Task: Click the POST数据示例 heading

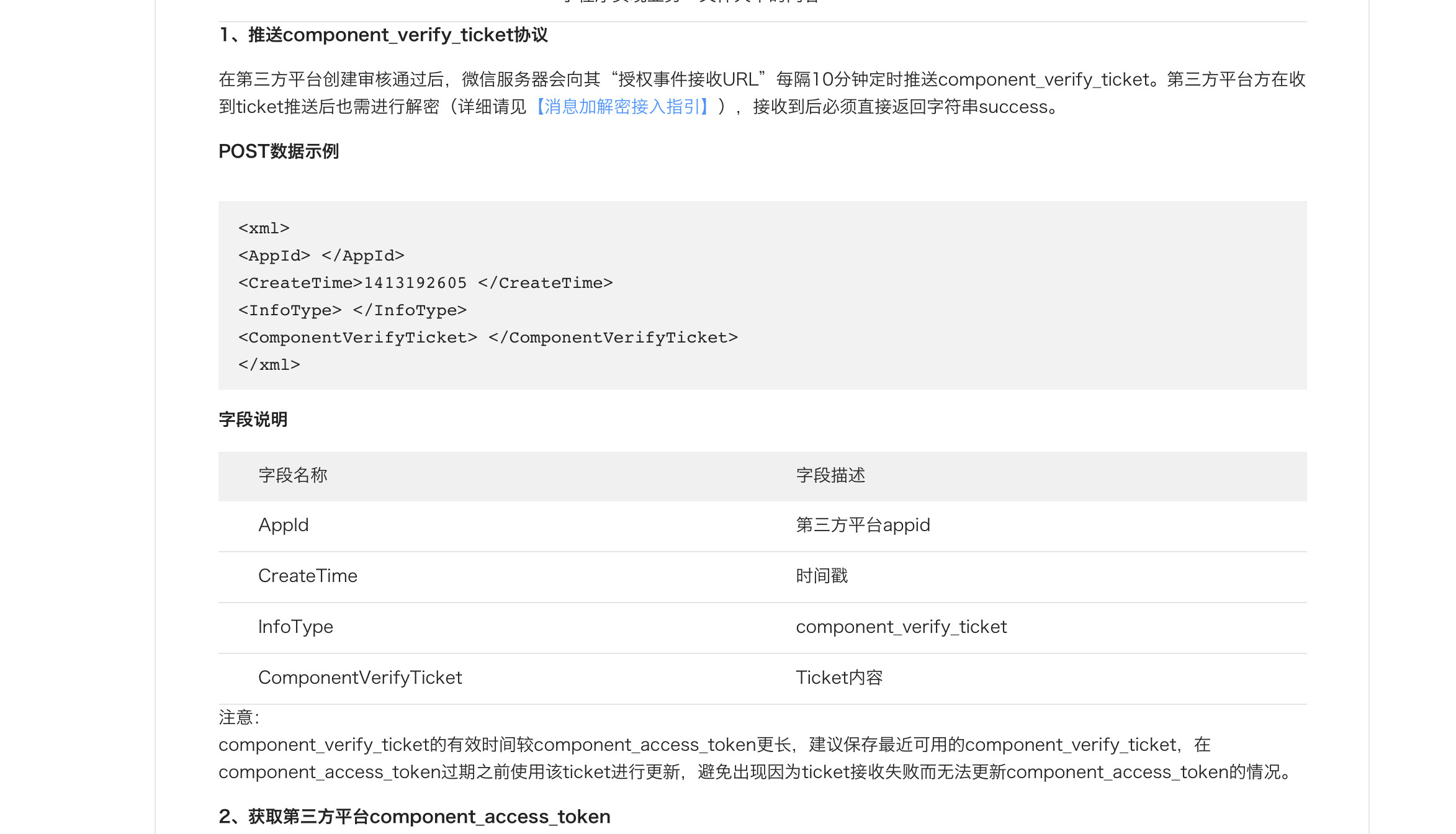Action: tap(279, 151)
